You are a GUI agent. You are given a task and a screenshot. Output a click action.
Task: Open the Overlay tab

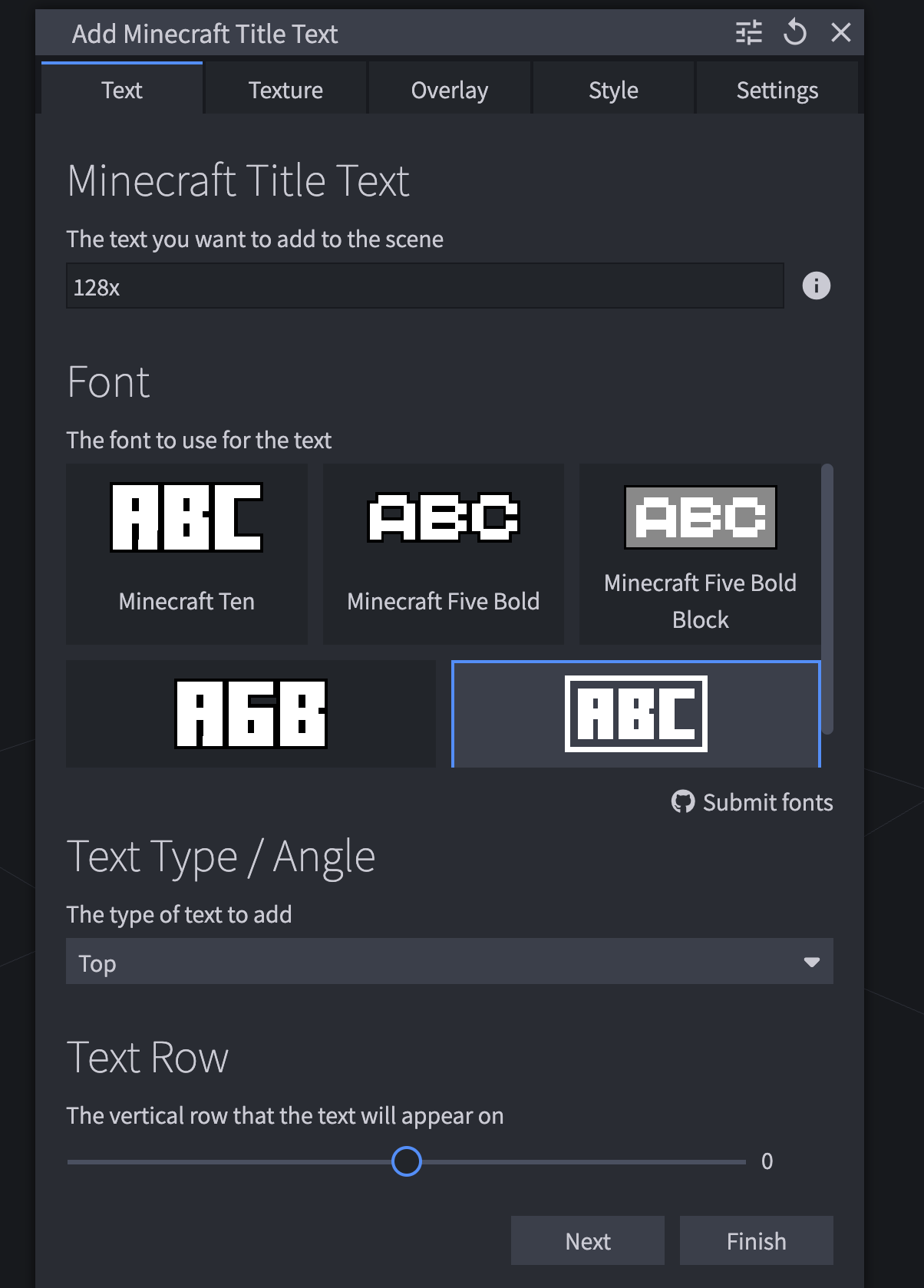point(450,90)
